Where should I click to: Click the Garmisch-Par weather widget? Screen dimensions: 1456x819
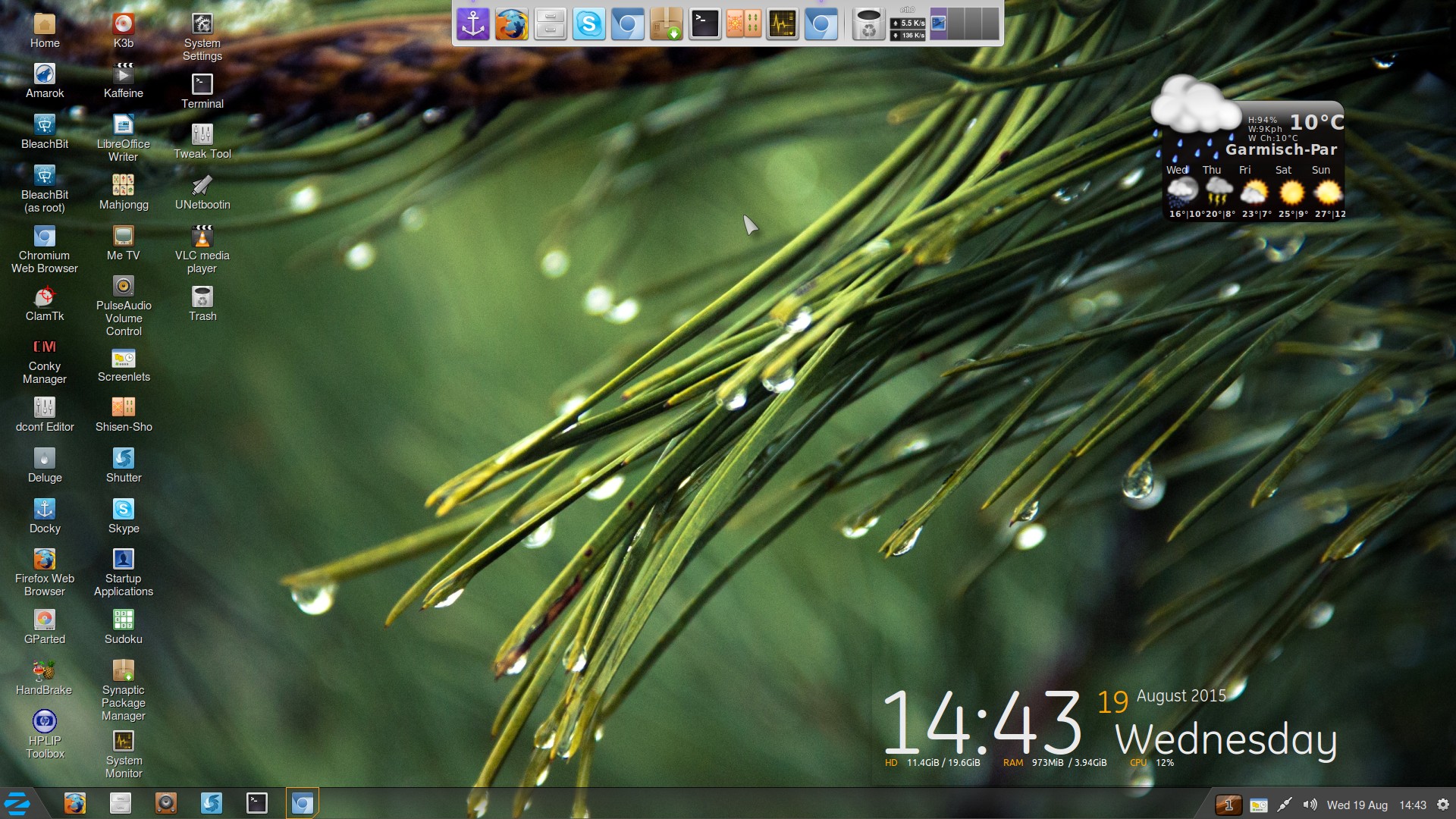pos(1280,149)
